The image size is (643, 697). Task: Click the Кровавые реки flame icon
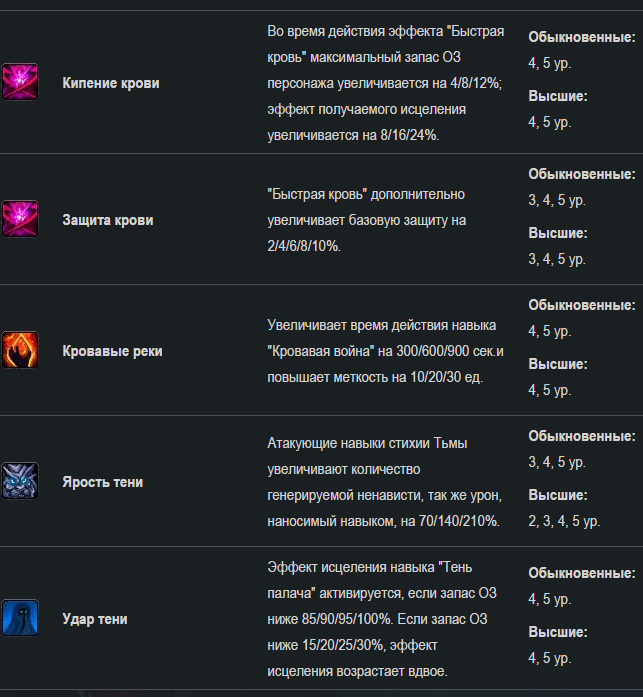point(20,350)
